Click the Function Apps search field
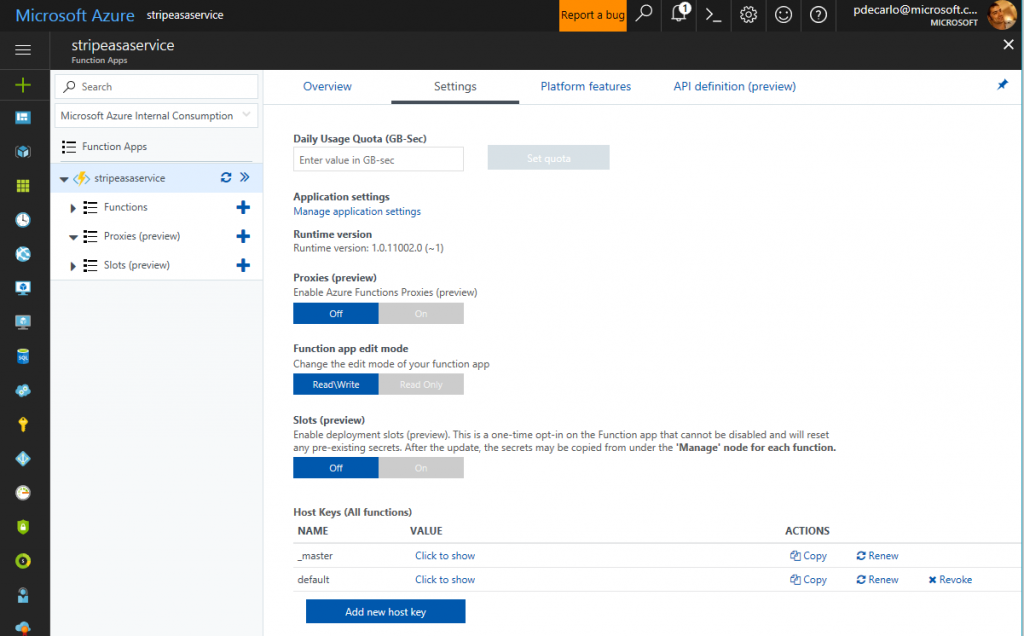 (156, 87)
